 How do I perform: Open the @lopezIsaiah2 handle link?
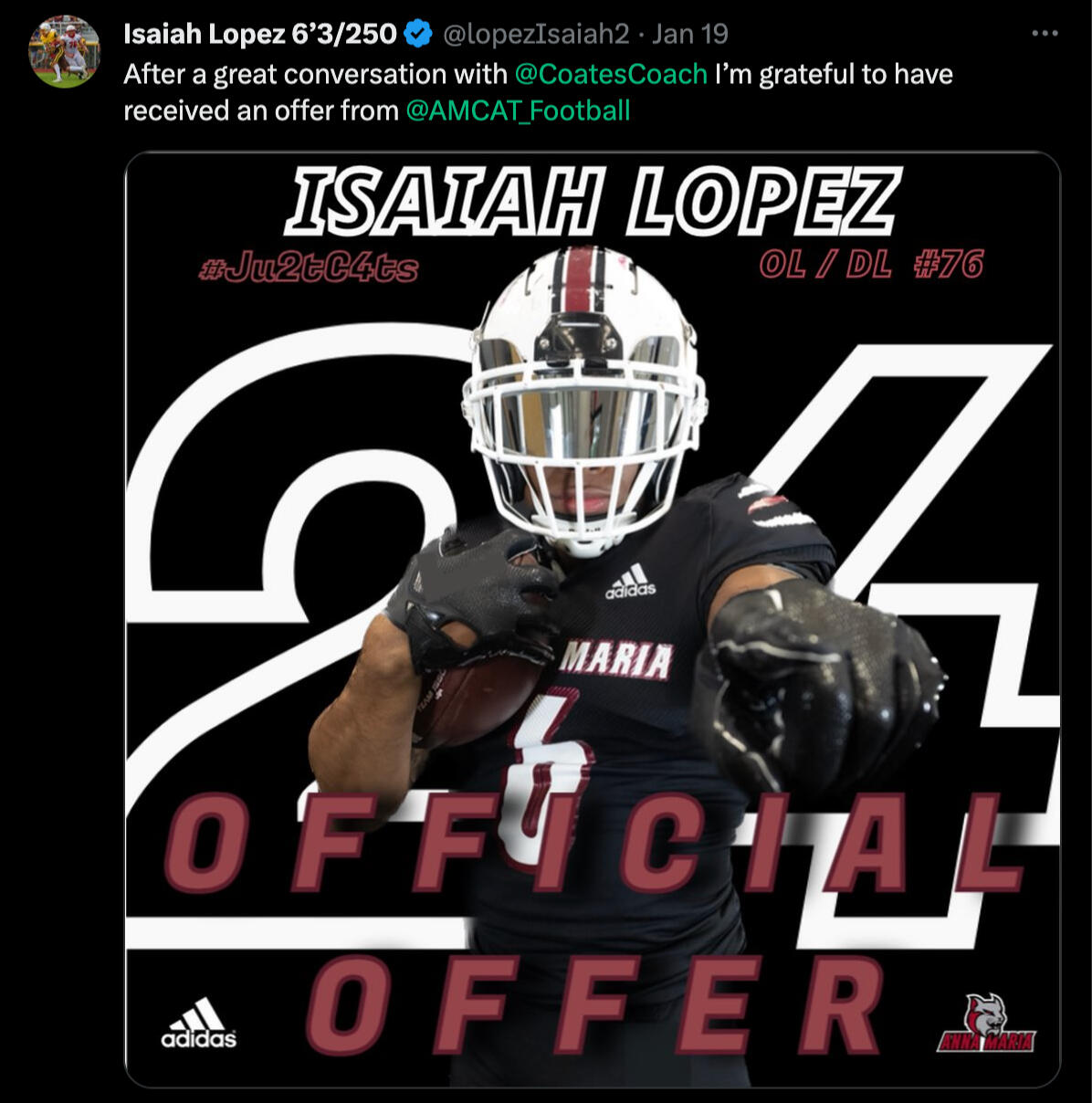coord(536,35)
